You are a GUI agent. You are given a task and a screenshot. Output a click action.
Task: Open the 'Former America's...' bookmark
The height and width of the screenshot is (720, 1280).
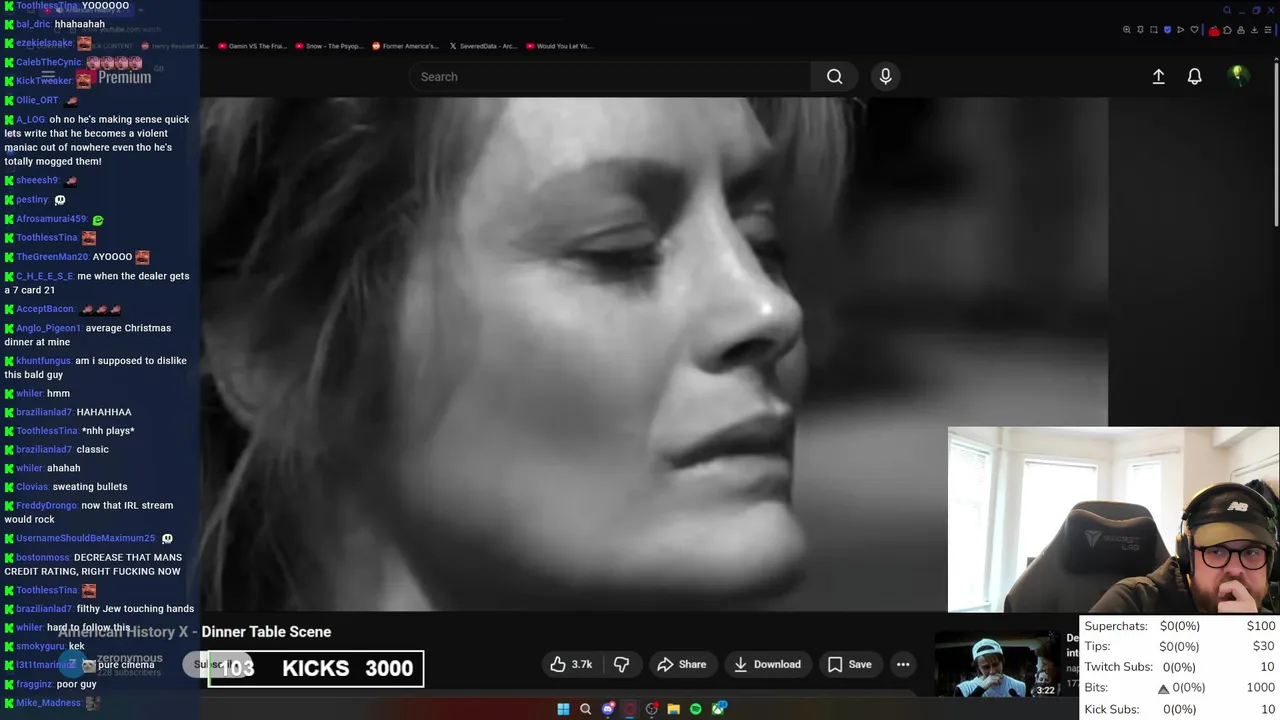point(405,46)
